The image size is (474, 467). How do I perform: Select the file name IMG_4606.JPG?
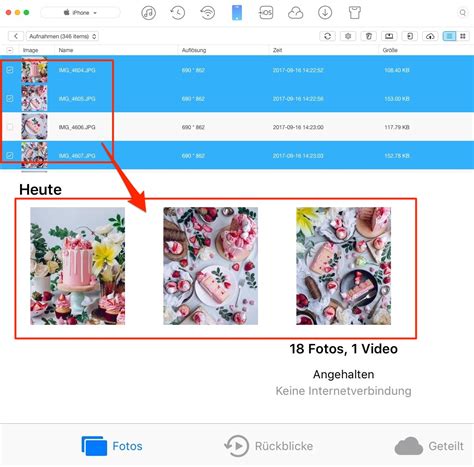coord(77,127)
